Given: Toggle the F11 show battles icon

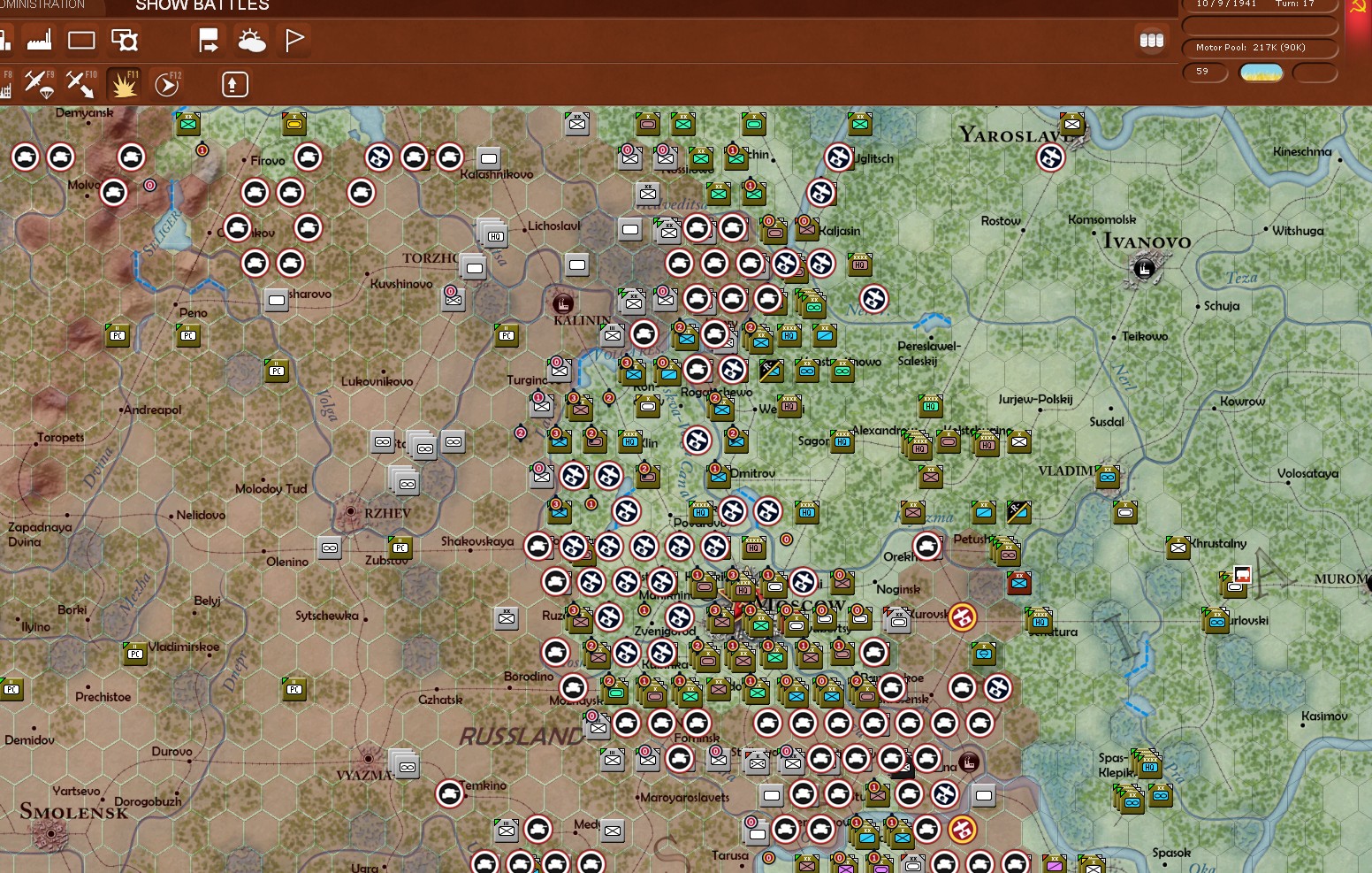Looking at the screenshot, I should click(x=123, y=84).
